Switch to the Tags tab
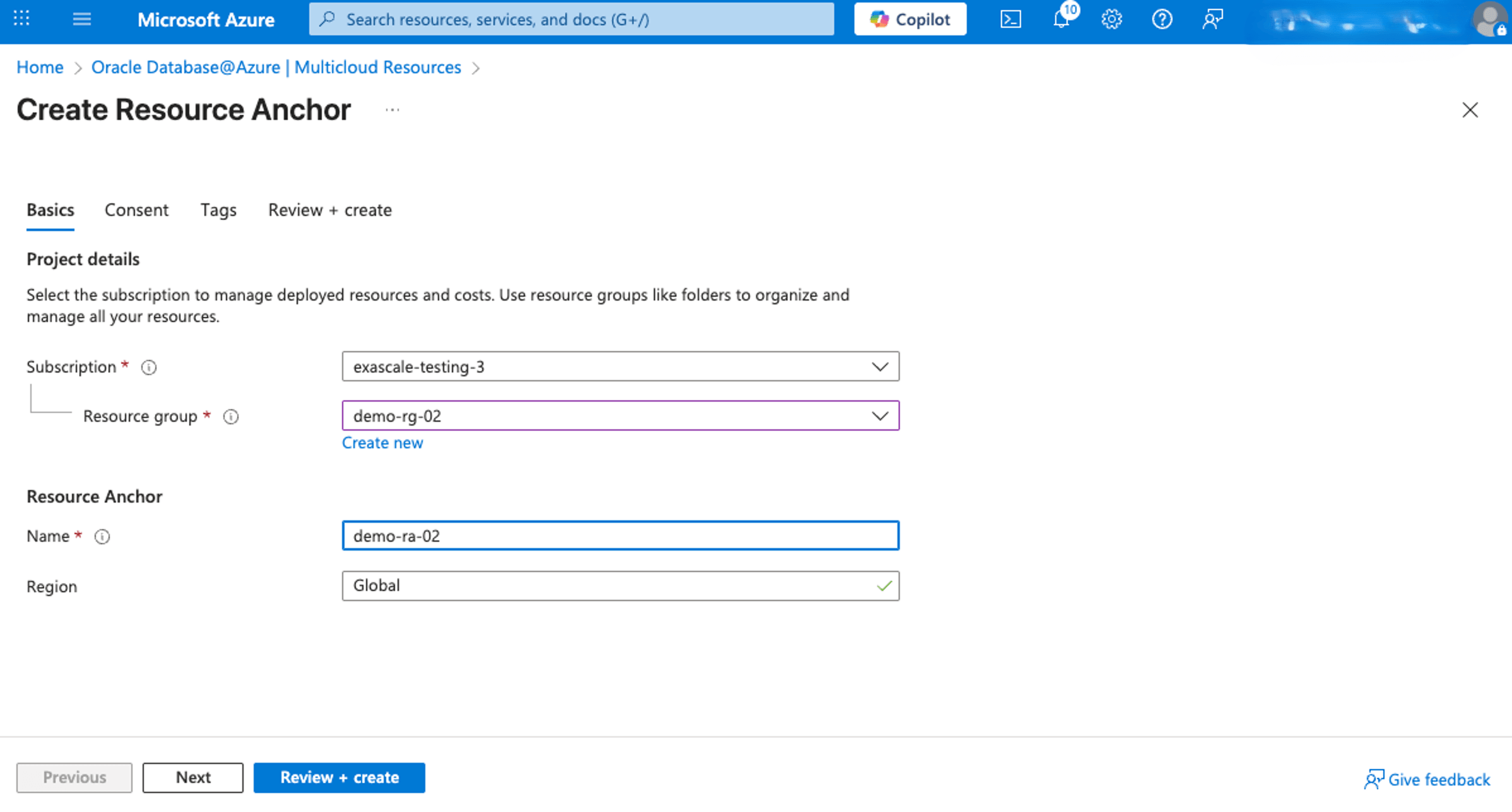 [x=218, y=210]
